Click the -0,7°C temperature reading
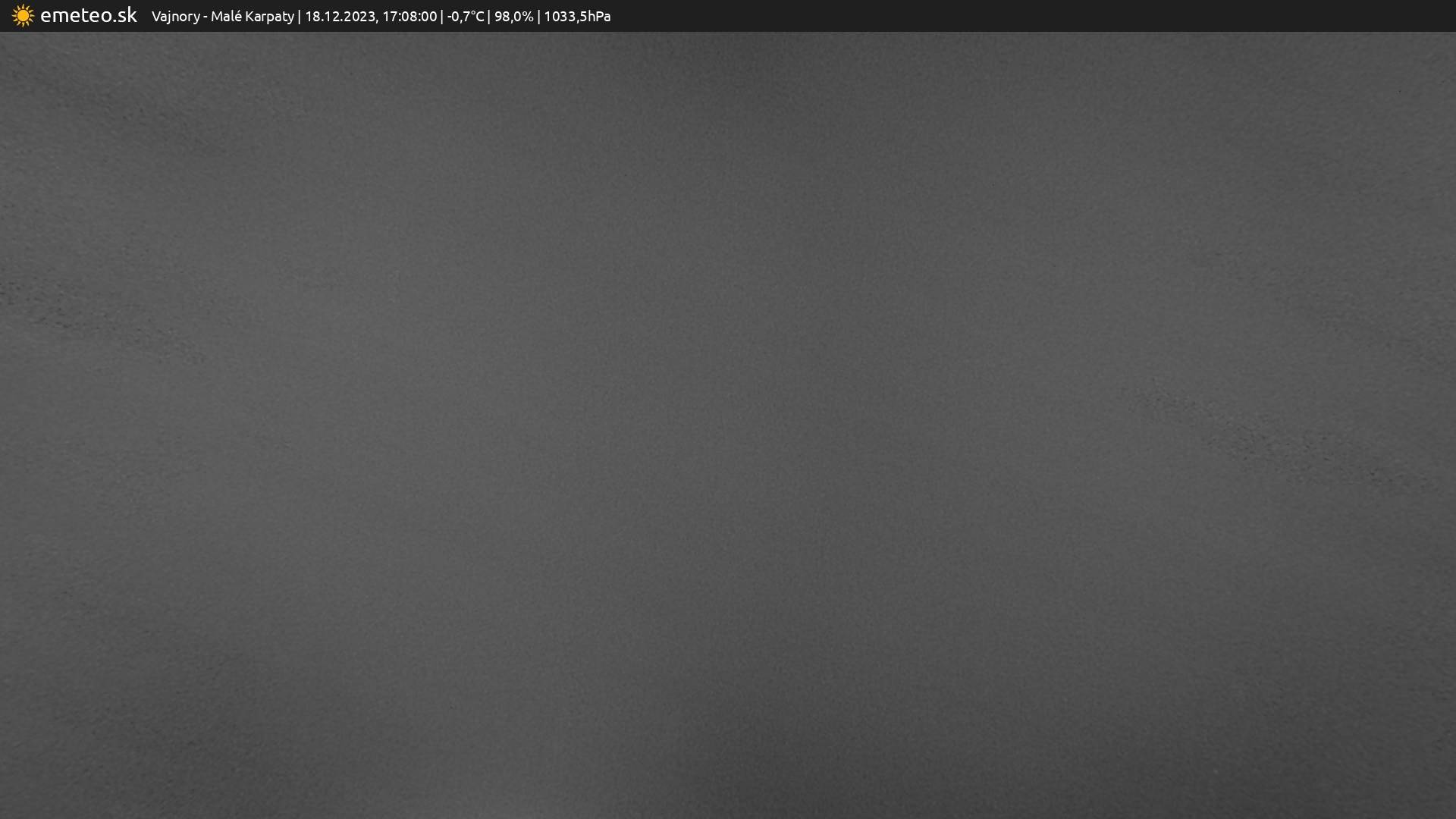The height and width of the screenshot is (819, 1456). point(465,17)
